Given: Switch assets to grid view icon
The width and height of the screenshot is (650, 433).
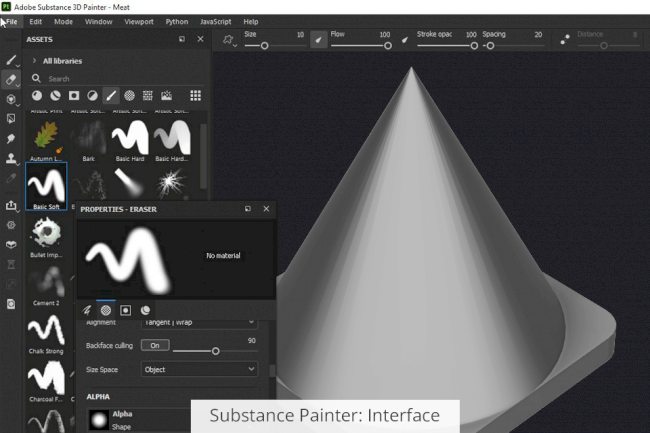Looking at the screenshot, I should tap(195, 96).
